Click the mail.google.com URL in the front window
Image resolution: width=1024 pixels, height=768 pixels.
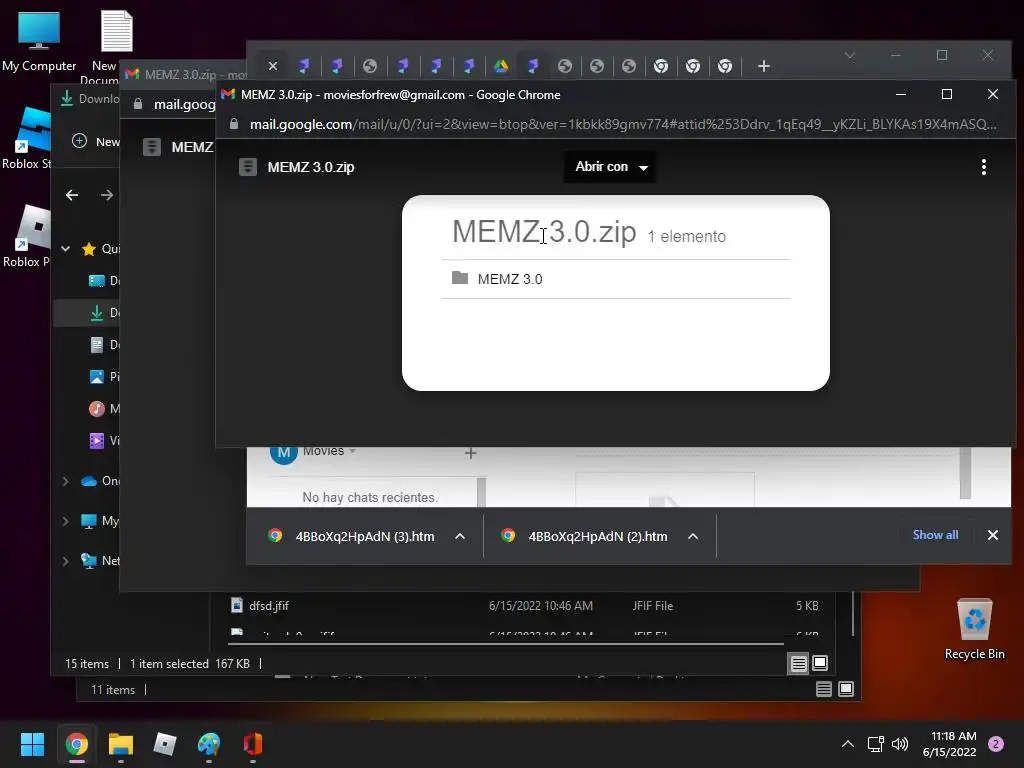click(623, 124)
